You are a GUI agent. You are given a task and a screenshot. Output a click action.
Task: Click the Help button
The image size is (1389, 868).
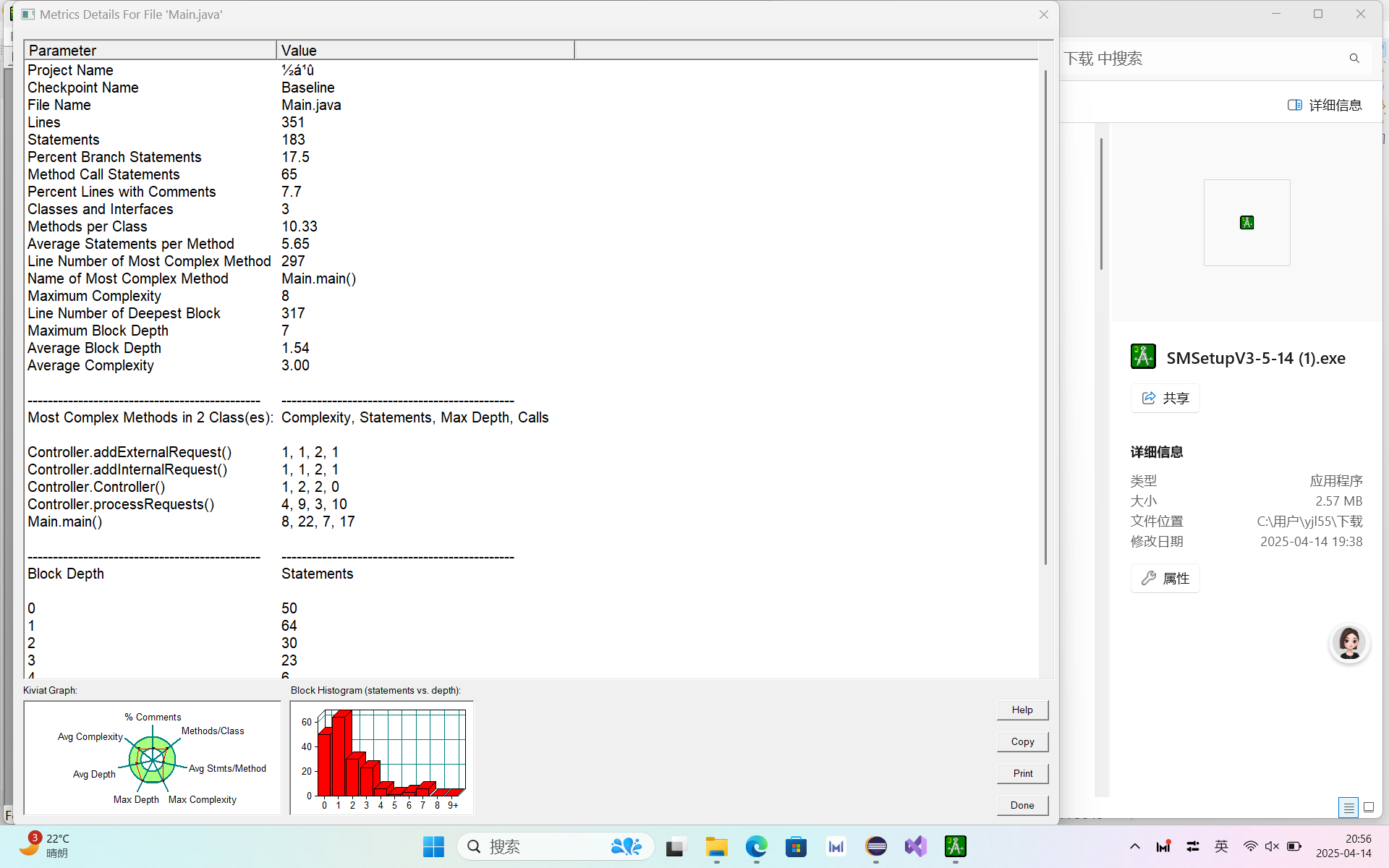tap(1021, 710)
